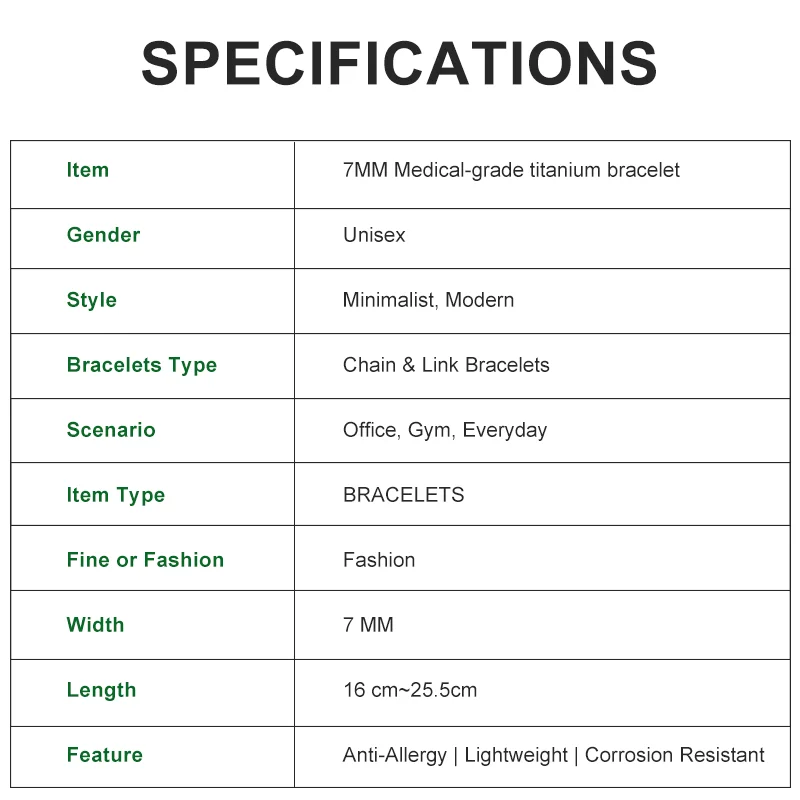Select the Bracelets Type label
The image size is (800, 800).
[x=142, y=365]
